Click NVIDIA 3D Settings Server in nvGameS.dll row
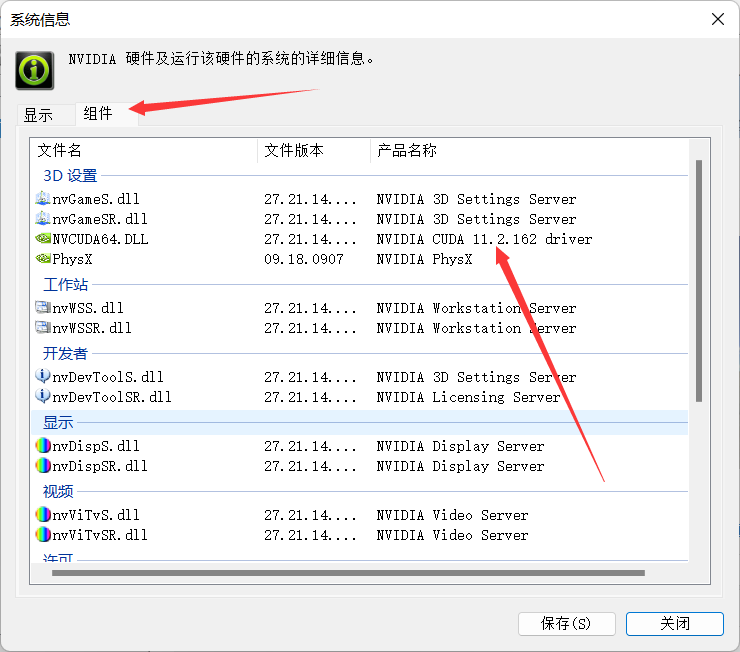Image resolution: width=740 pixels, height=652 pixels. pyautogui.click(x=476, y=199)
